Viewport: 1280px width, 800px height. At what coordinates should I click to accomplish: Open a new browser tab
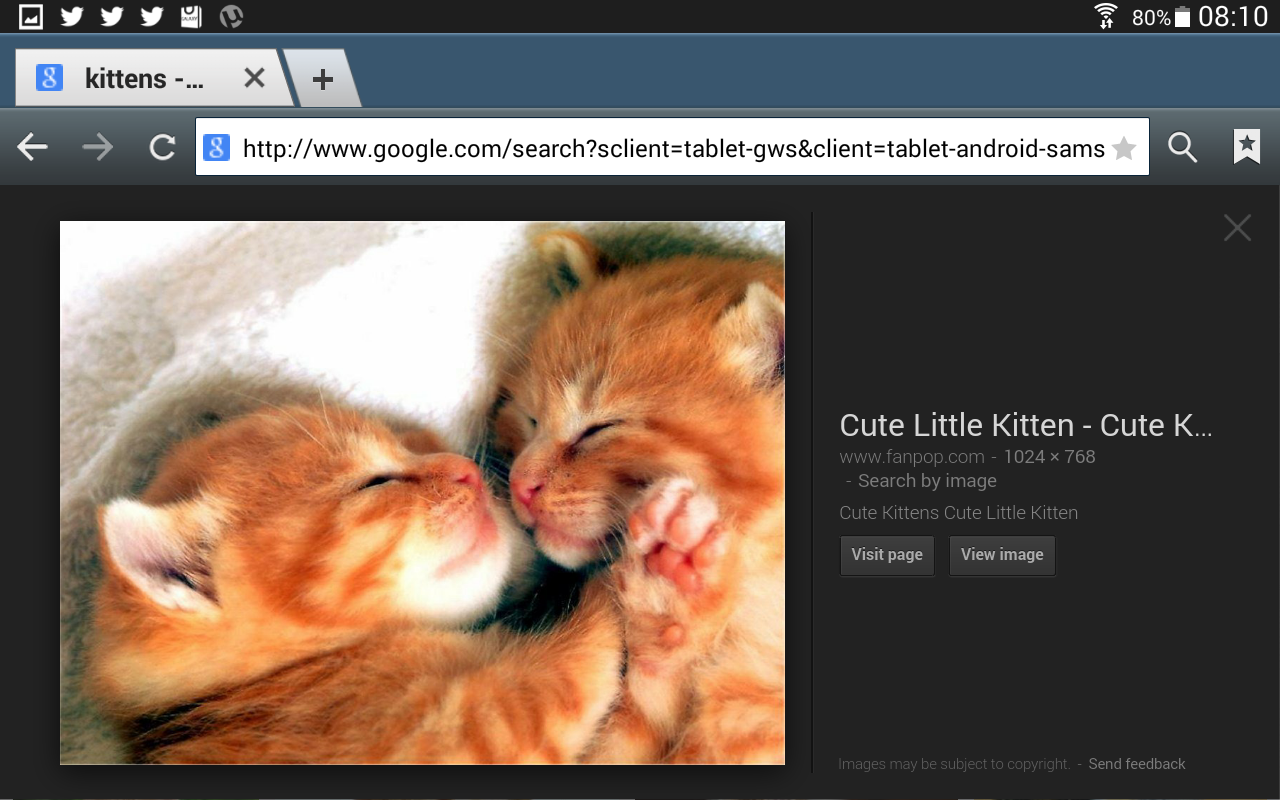coord(322,79)
